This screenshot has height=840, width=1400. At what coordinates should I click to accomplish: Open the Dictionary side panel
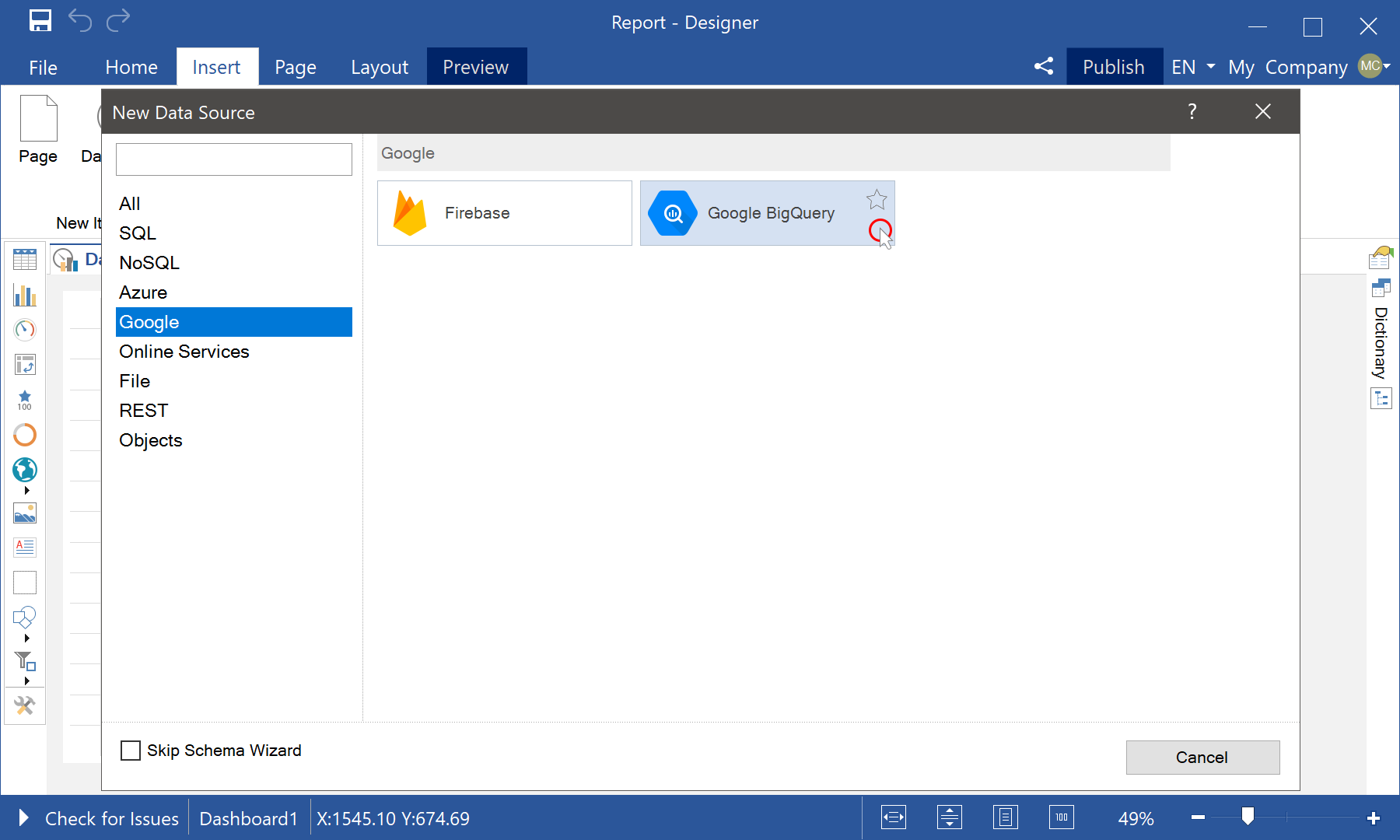tap(1381, 342)
